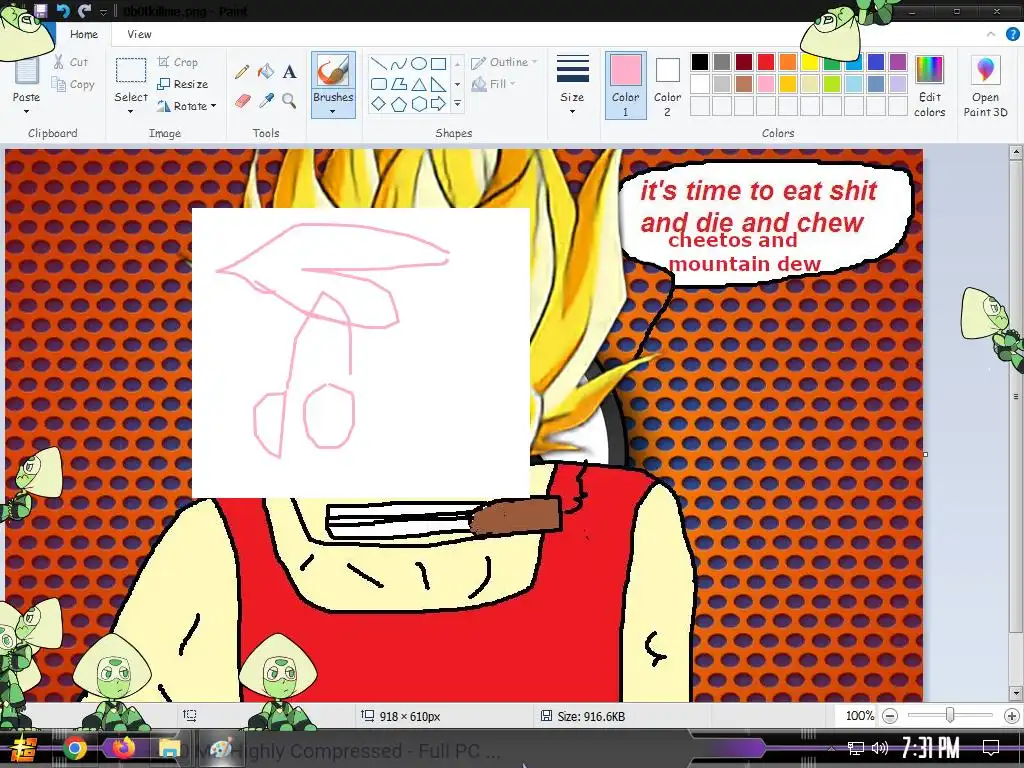Open the Brushes dropdown arrow
1024x768 pixels.
[x=333, y=112]
